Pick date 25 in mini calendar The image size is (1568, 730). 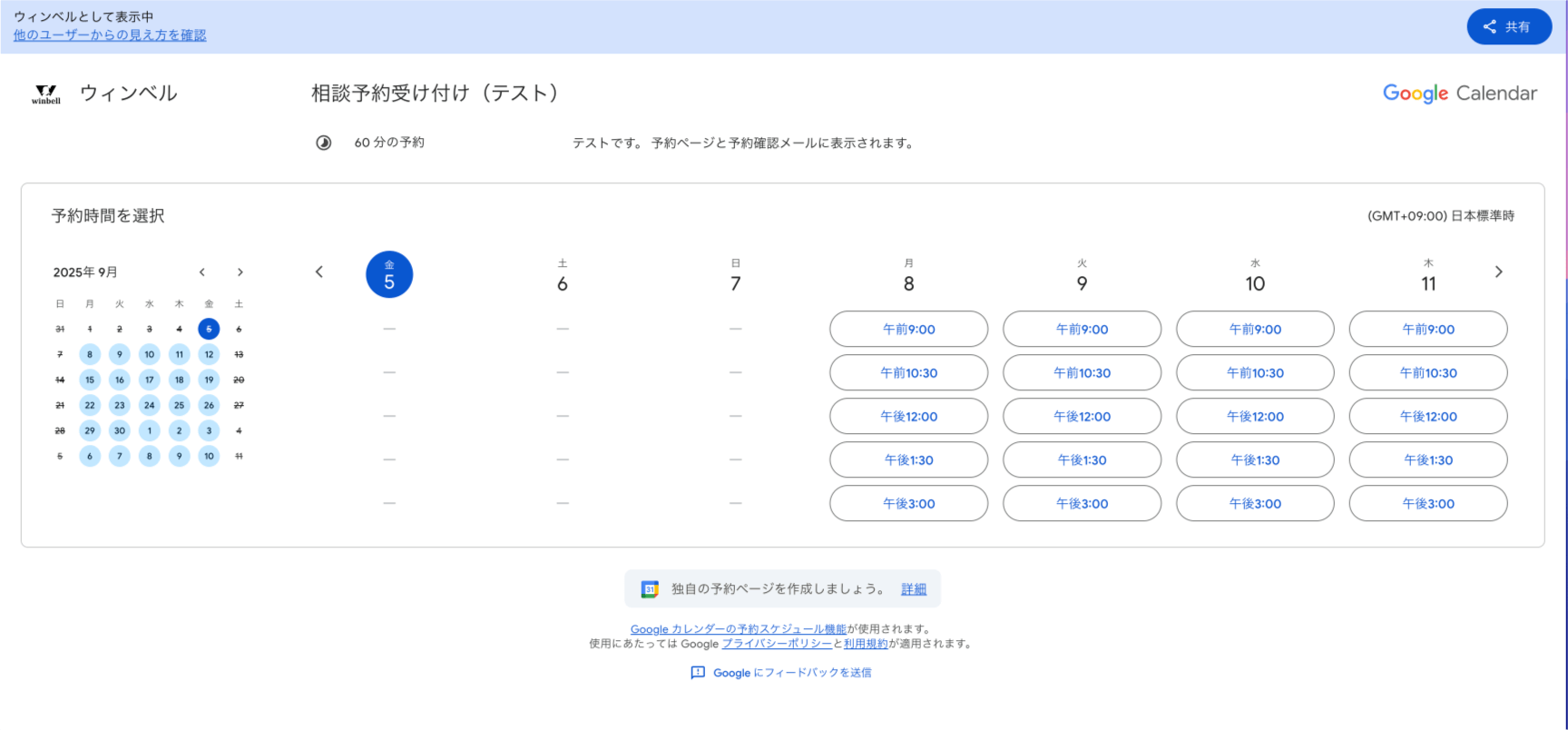180,405
